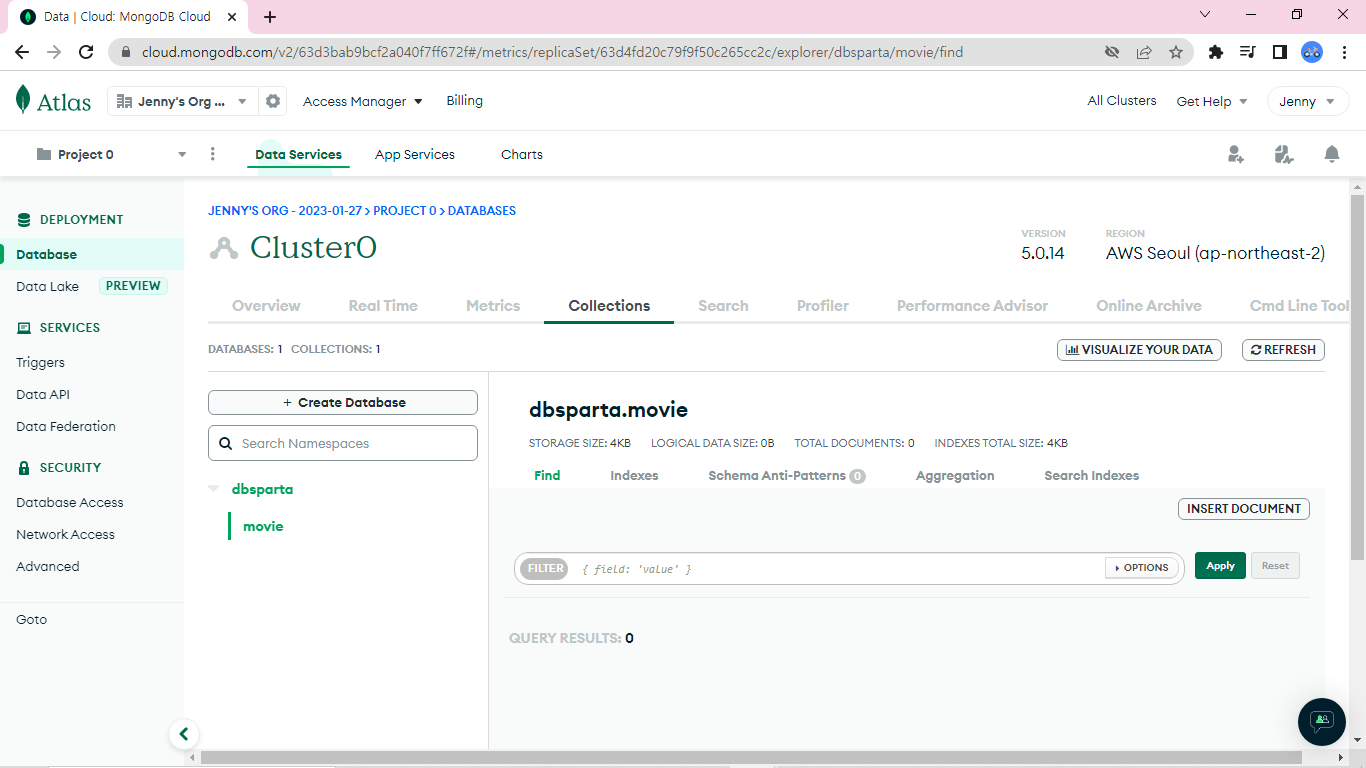Image resolution: width=1366 pixels, height=768 pixels.
Task: Open tab search chevron in title bar
Action: point(1205,14)
